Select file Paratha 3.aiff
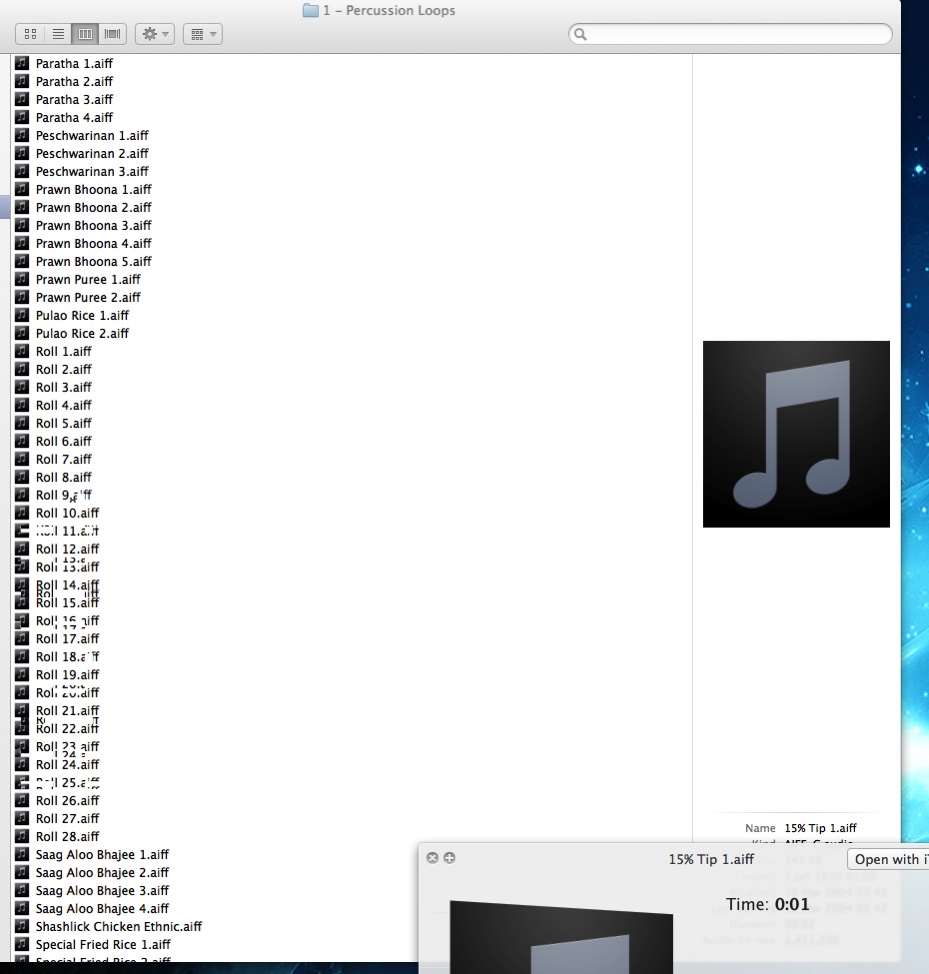The image size is (929, 974). point(74,99)
